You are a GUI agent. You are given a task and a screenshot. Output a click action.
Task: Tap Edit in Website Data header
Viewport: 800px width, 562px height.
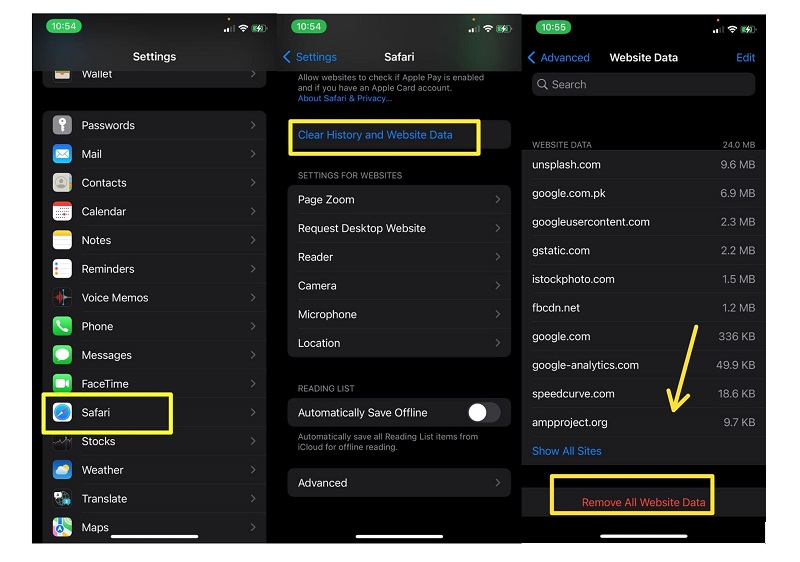pos(745,57)
